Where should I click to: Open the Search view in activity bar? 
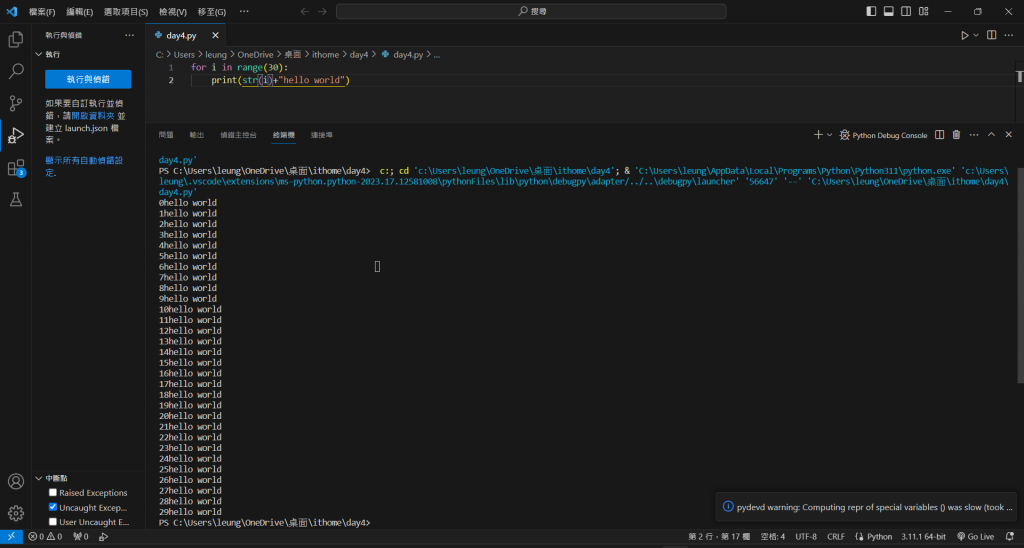16,71
